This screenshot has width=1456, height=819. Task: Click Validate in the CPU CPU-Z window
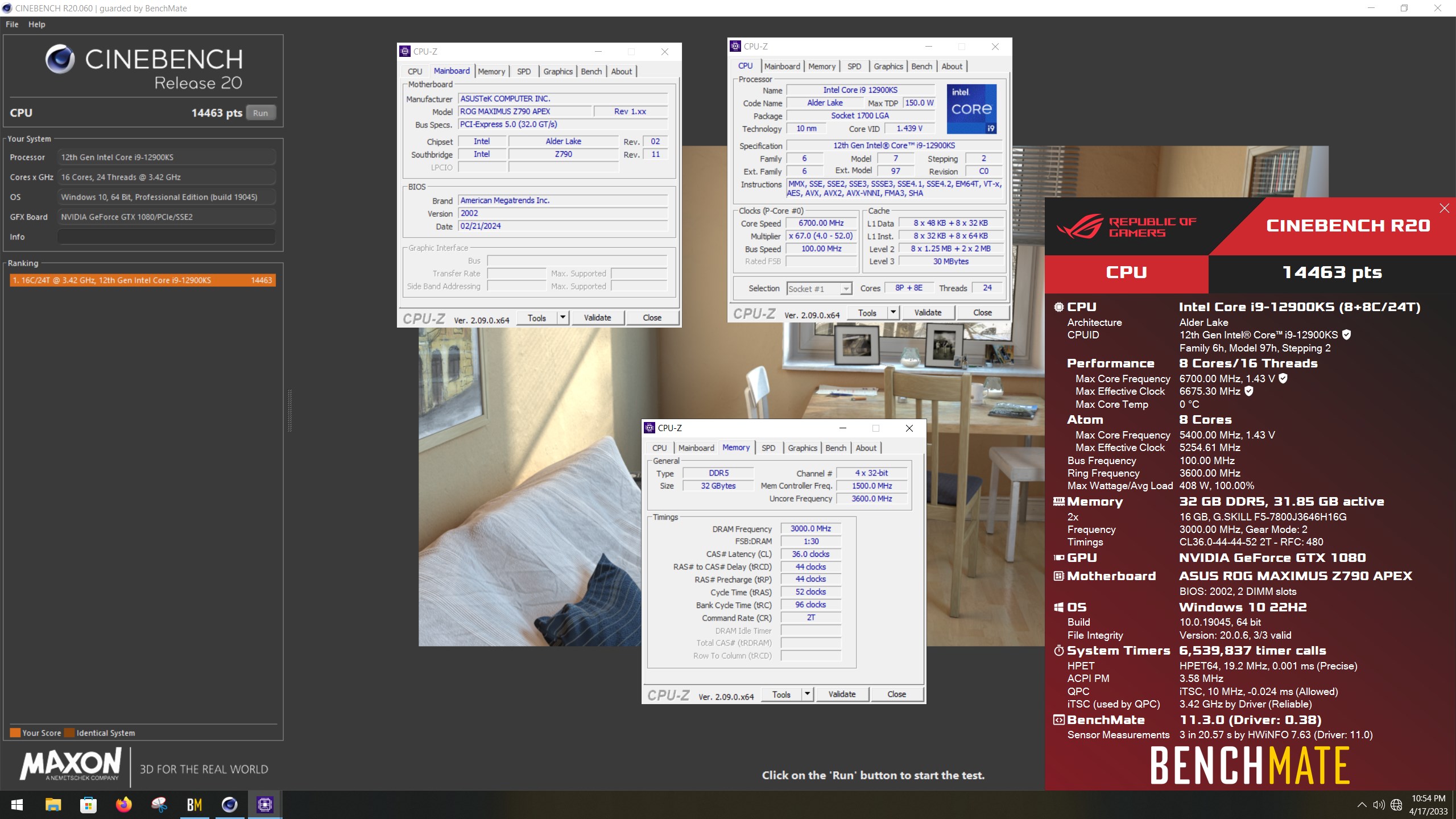click(x=928, y=313)
